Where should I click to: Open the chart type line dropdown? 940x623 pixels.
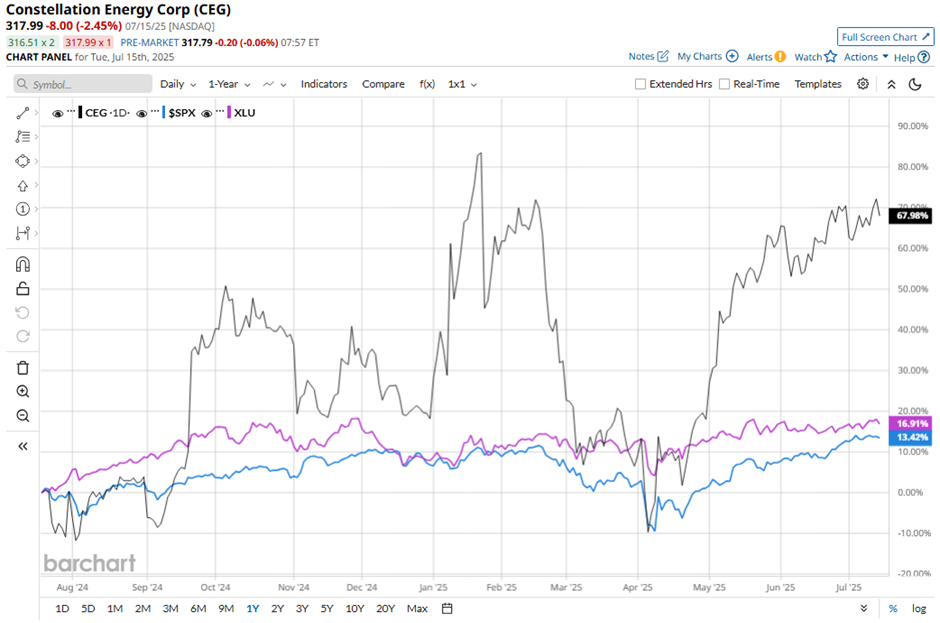click(x=275, y=84)
